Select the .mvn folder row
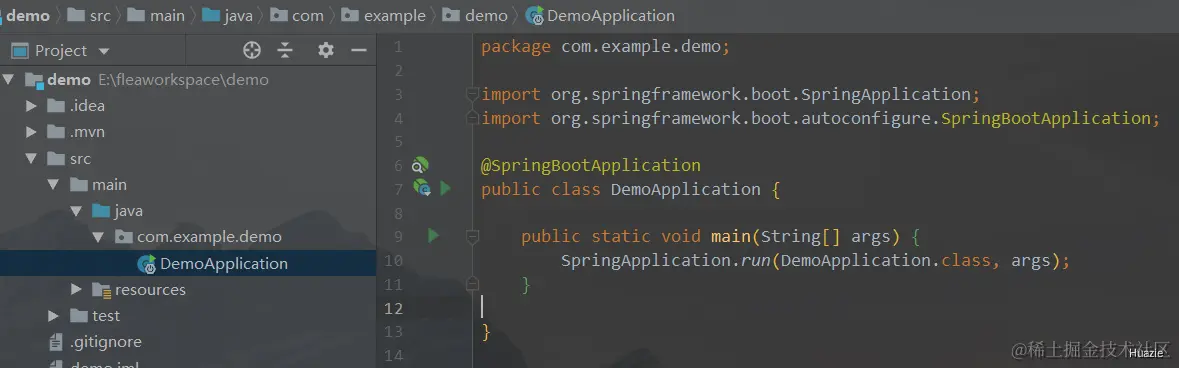The width and height of the screenshot is (1179, 368). 188,132
